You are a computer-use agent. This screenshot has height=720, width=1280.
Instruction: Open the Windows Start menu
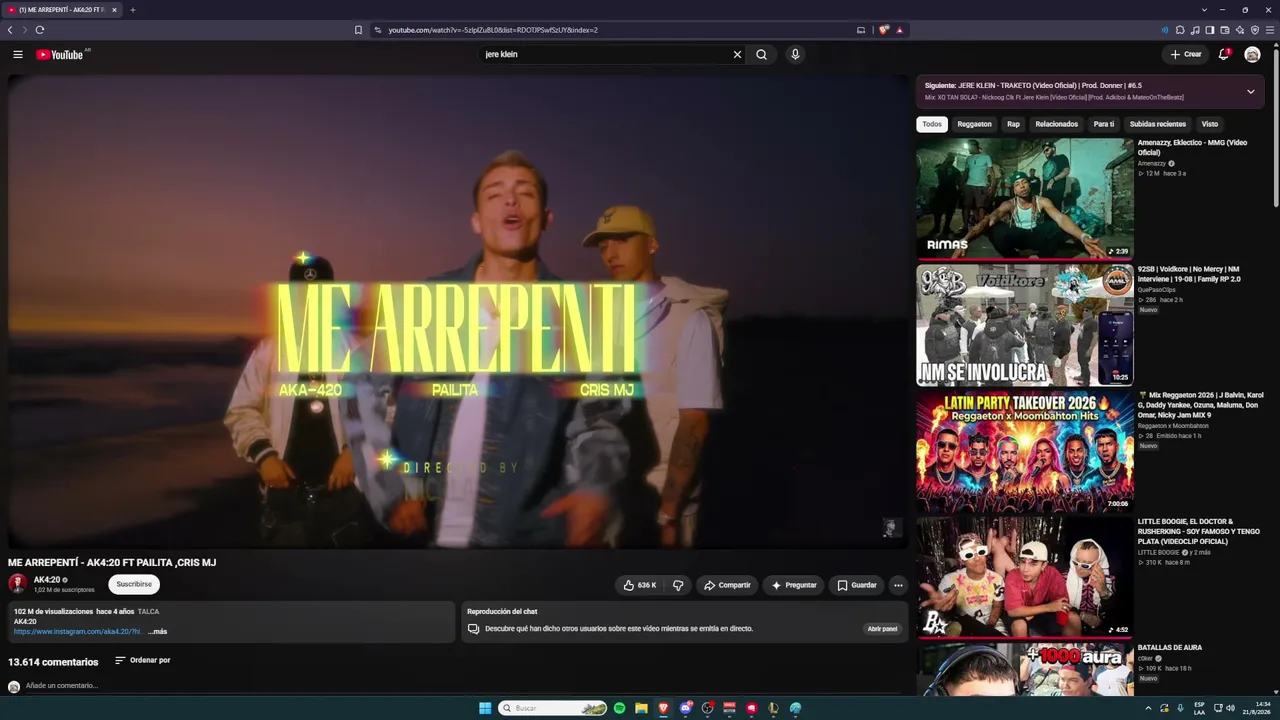[x=485, y=708]
